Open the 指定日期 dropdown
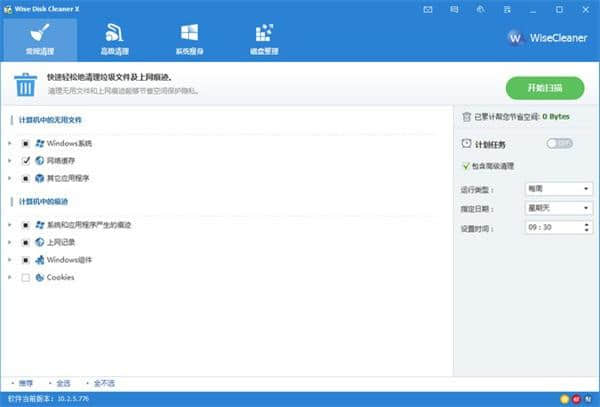Image resolution: width=600 pixels, height=407 pixels. click(557, 208)
